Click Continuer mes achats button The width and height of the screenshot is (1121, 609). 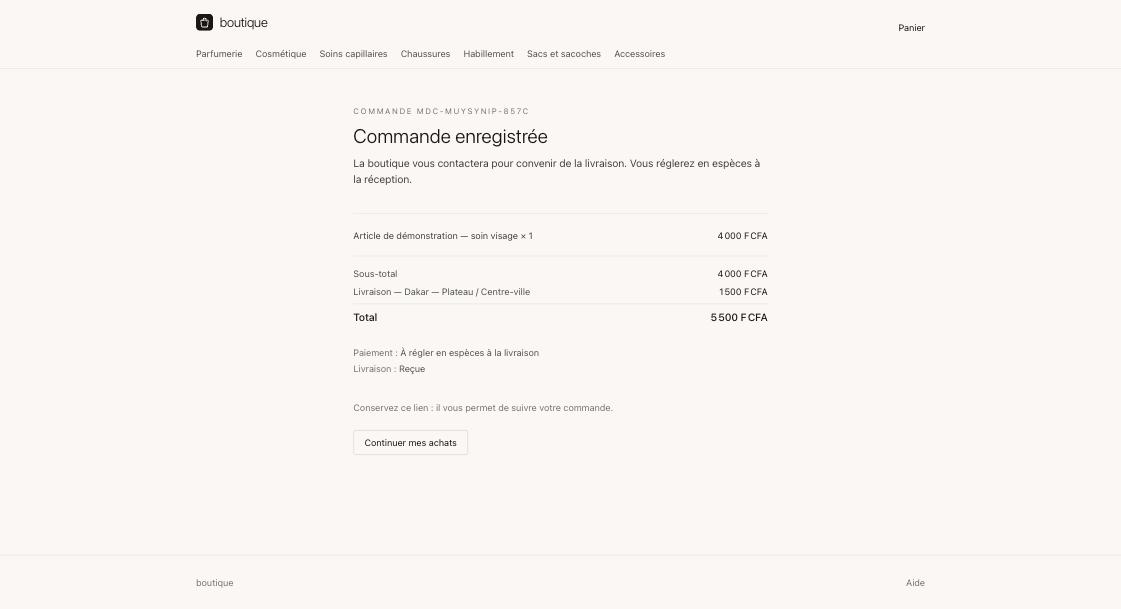click(410, 442)
